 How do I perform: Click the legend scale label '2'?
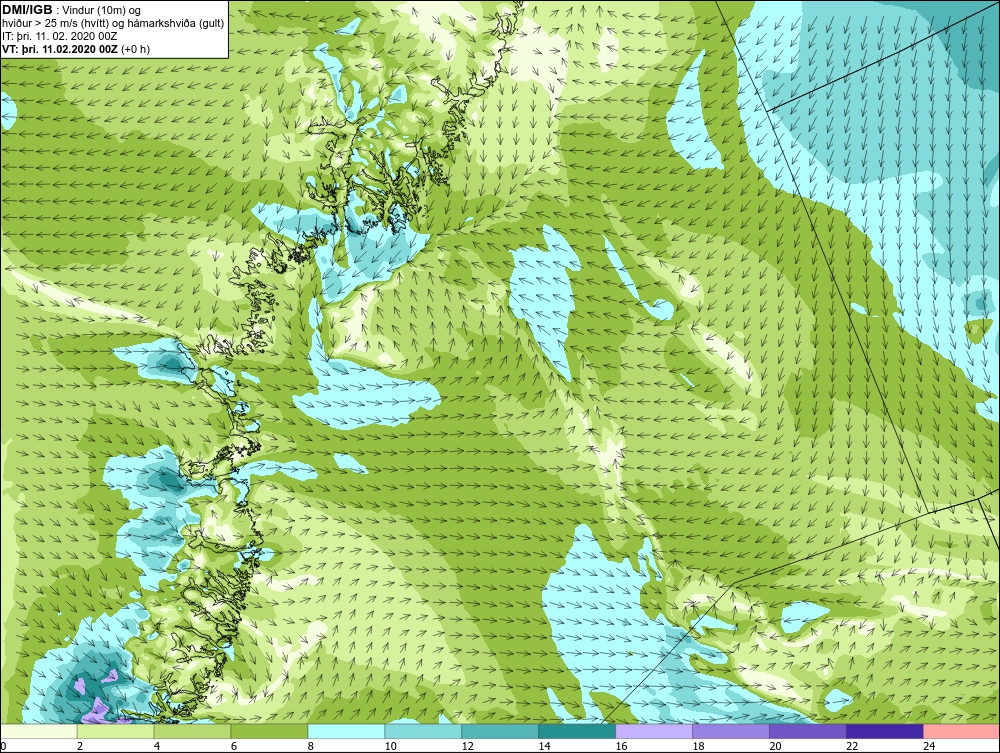pyautogui.click(x=80, y=746)
